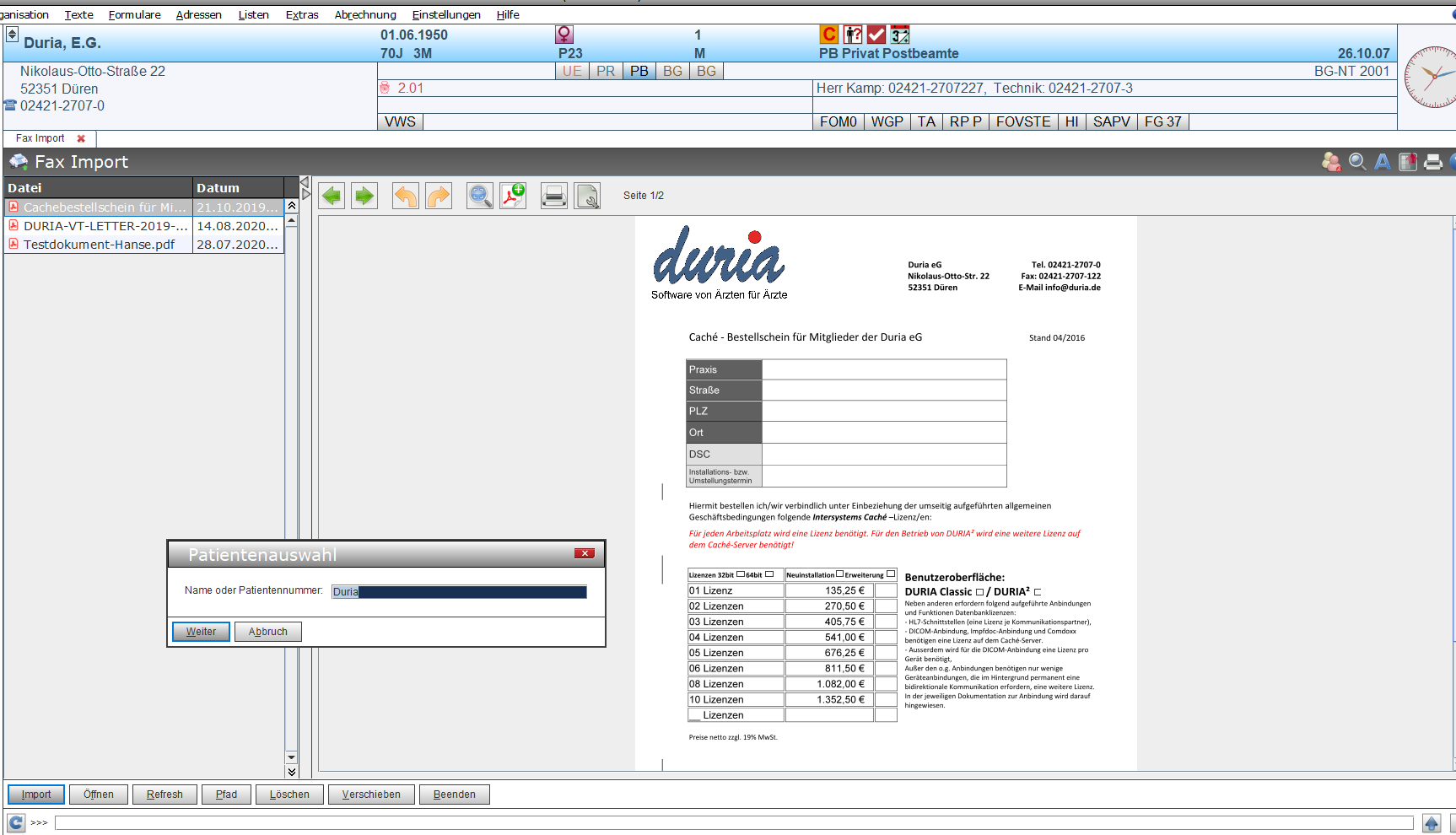Image resolution: width=1456 pixels, height=835 pixels.
Task: Collapse the file list panel with the divider arrow
Action: (304, 181)
